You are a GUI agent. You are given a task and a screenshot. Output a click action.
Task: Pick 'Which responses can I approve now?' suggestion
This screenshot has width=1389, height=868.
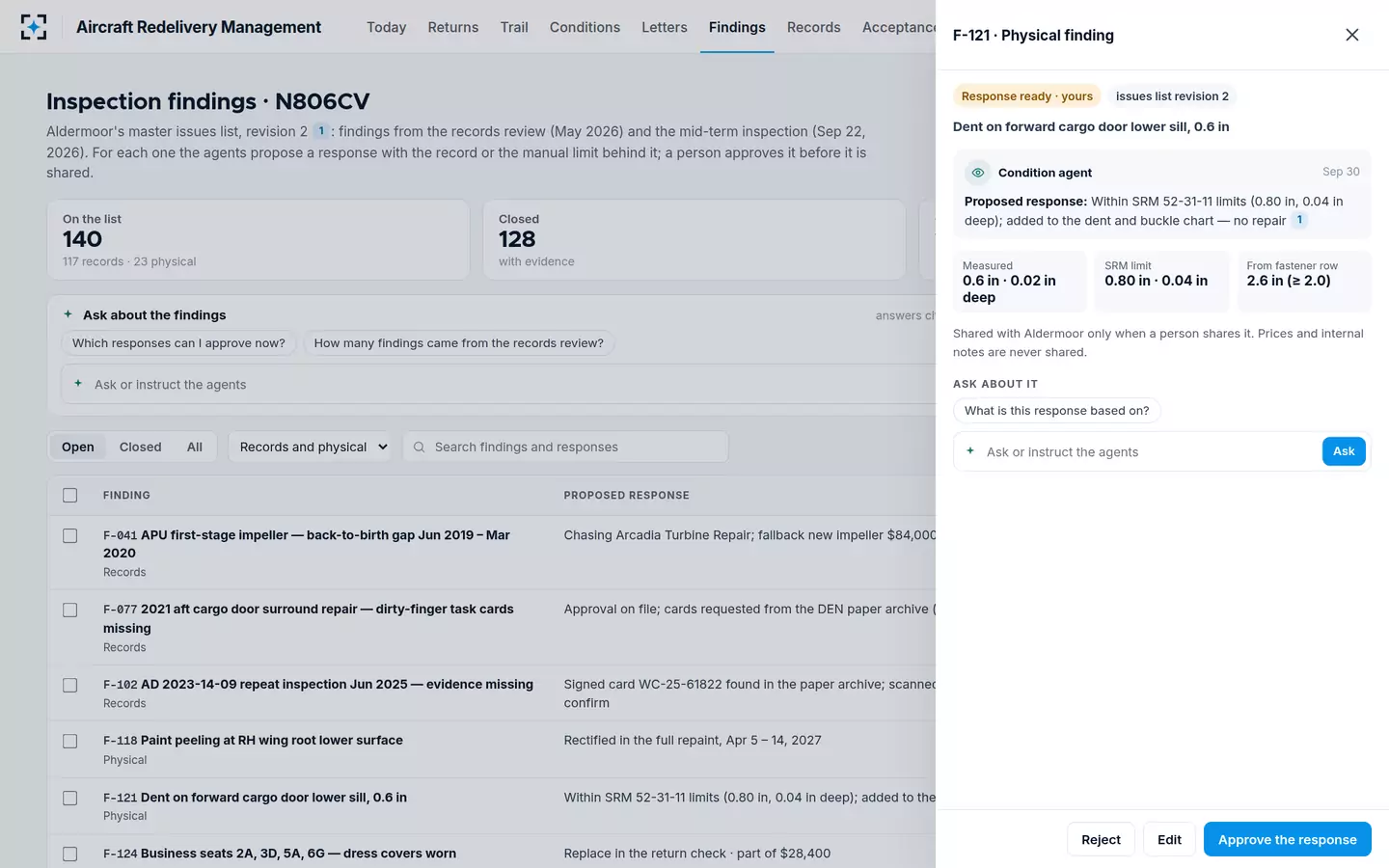pyautogui.click(x=178, y=343)
